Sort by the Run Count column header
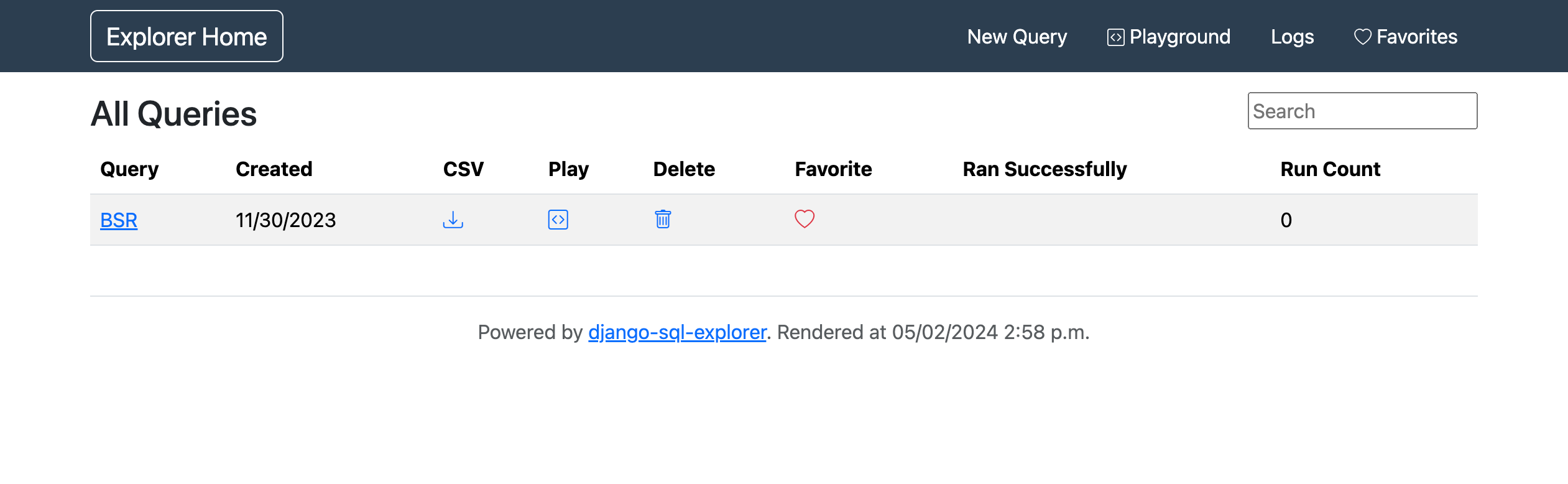This screenshot has height=484, width=1568. [1330, 169]
